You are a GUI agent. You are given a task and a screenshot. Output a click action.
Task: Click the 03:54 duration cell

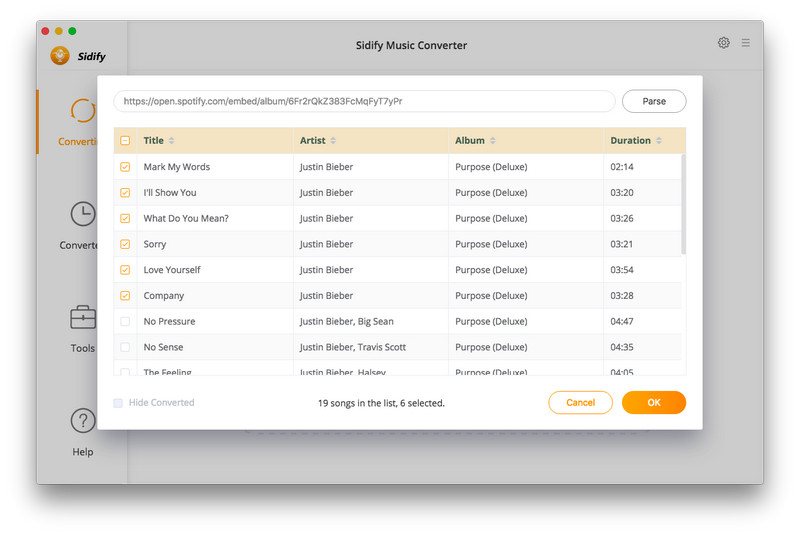pyautogui.click(x=622, y=270)
